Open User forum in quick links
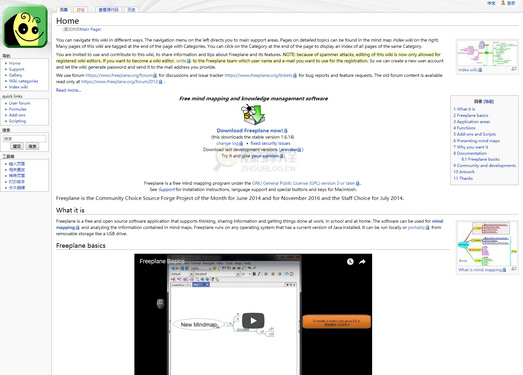The height and width of the screenshot is (375, 523). [x=20, y=103]
